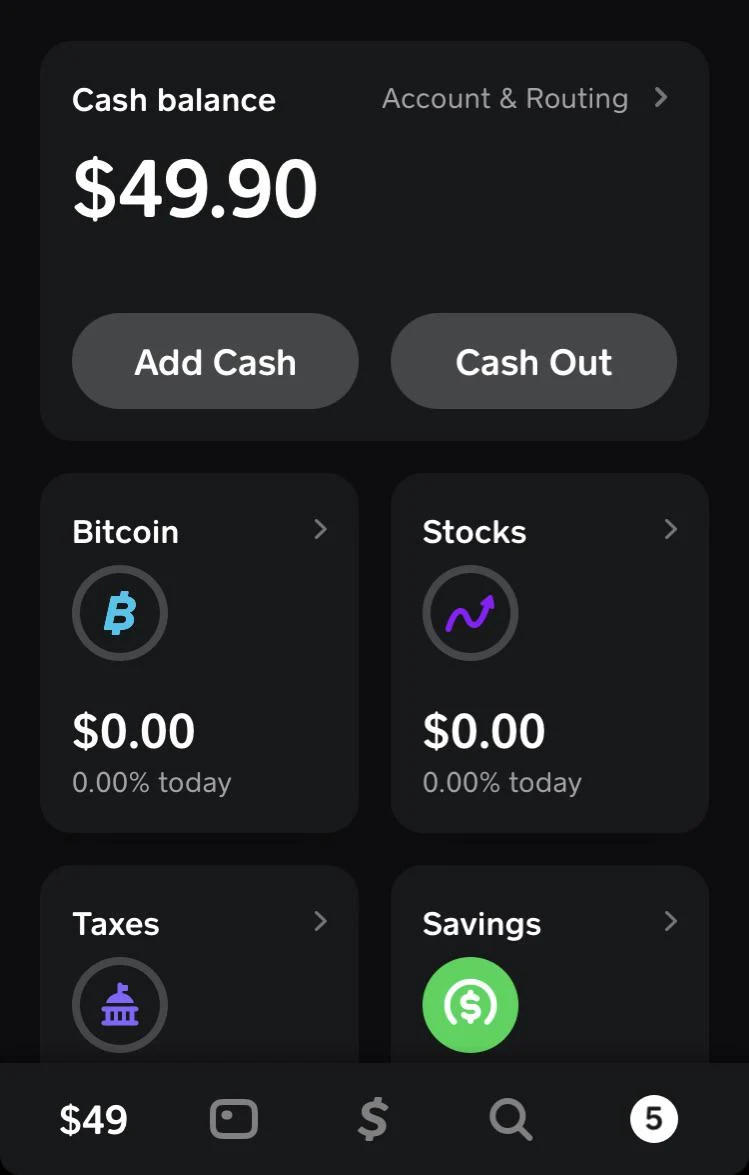The width and height of the screenshot is (749, 1175).
Task: Open the Bitcoin coin icon
Action: click(x=120, y=613)
